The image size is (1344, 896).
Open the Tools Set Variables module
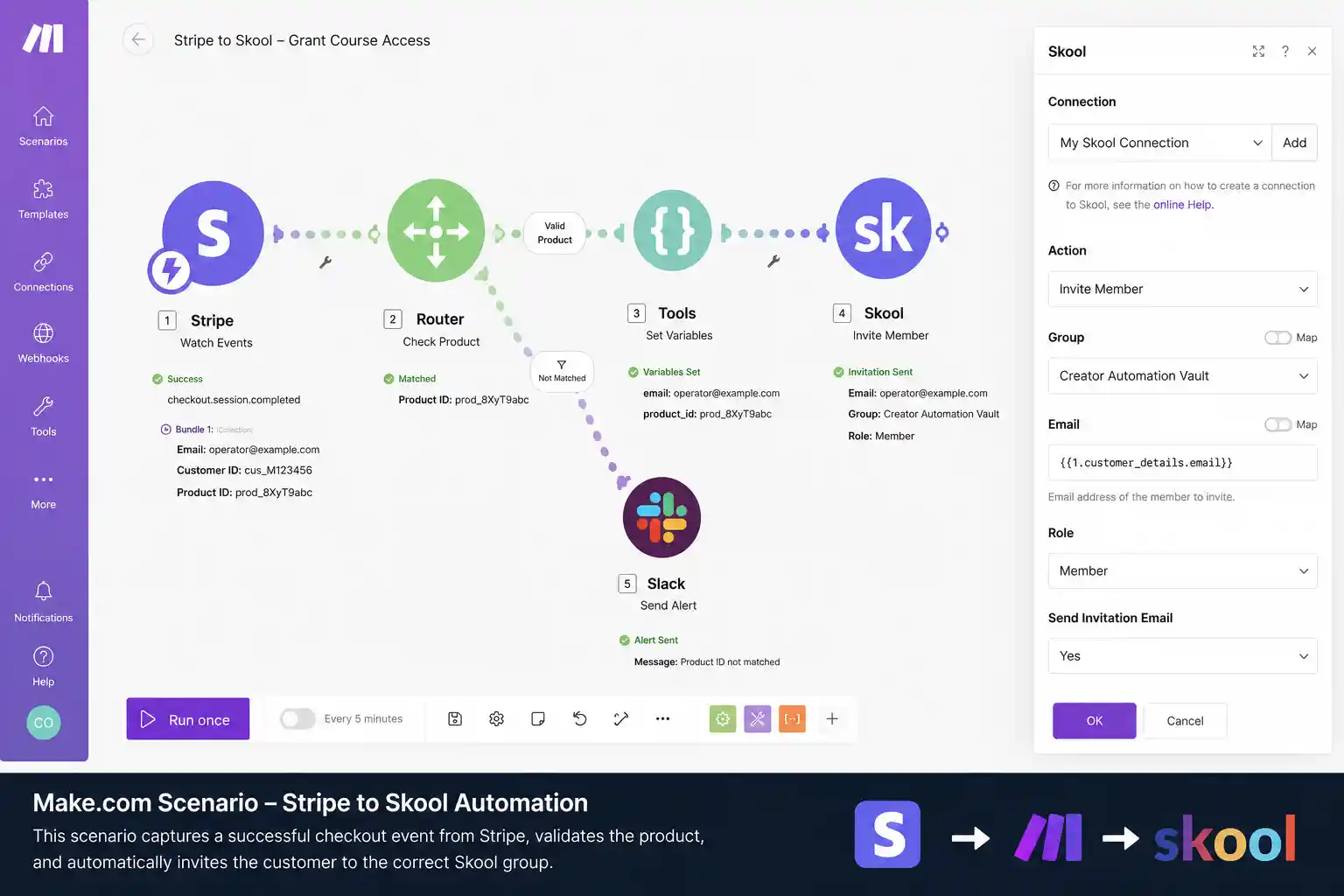pyautogui.click(x=672, y=231)
